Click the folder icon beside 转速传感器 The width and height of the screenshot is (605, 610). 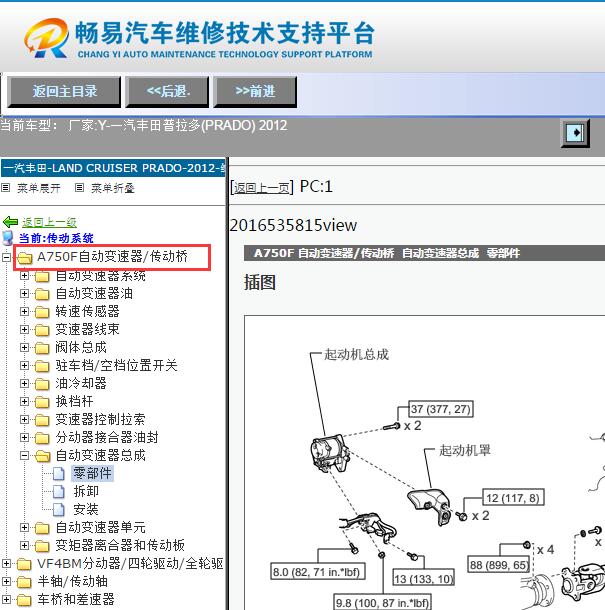(x=42, y=312)
